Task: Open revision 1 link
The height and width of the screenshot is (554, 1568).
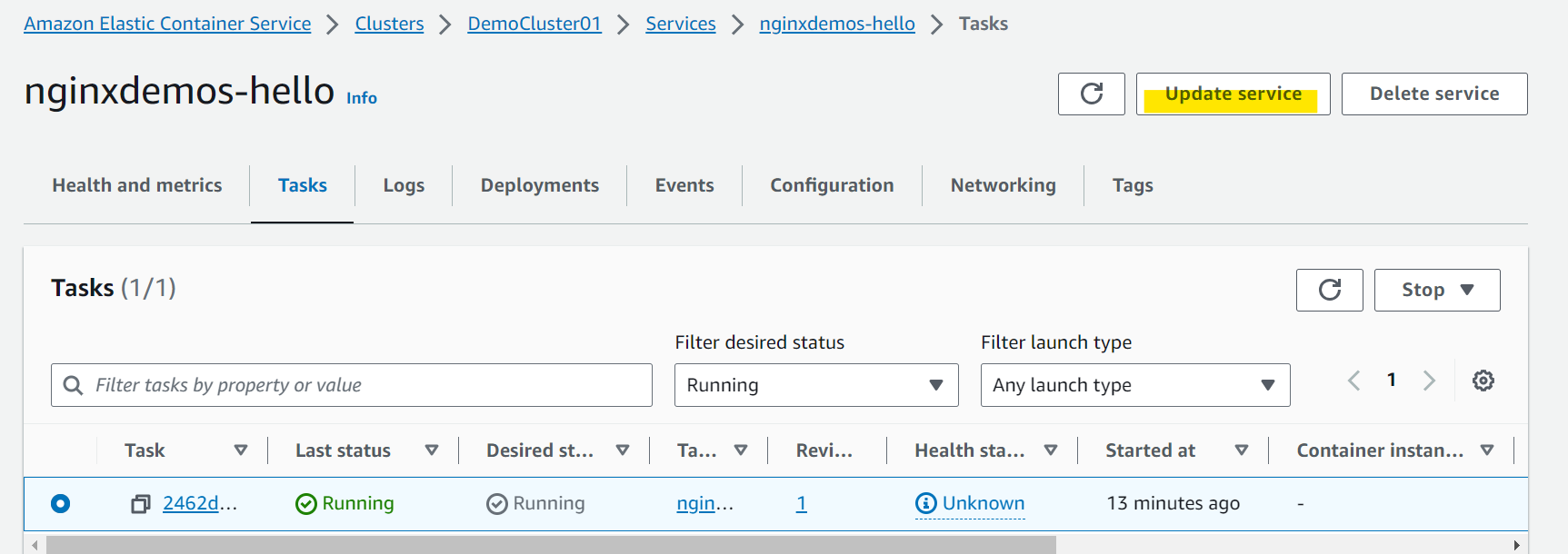Action: (x=801, y=503)
